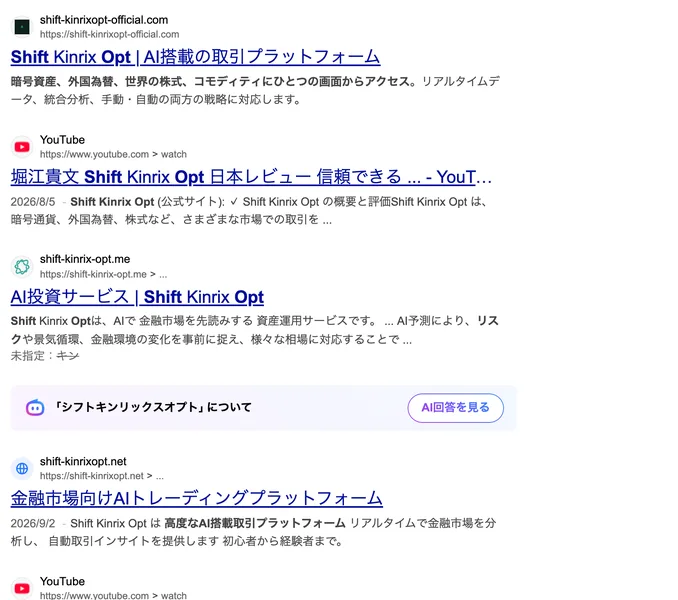Click the shift-kinrixopt.net site name
Screen dimensions: 678x600
(83, 461)
